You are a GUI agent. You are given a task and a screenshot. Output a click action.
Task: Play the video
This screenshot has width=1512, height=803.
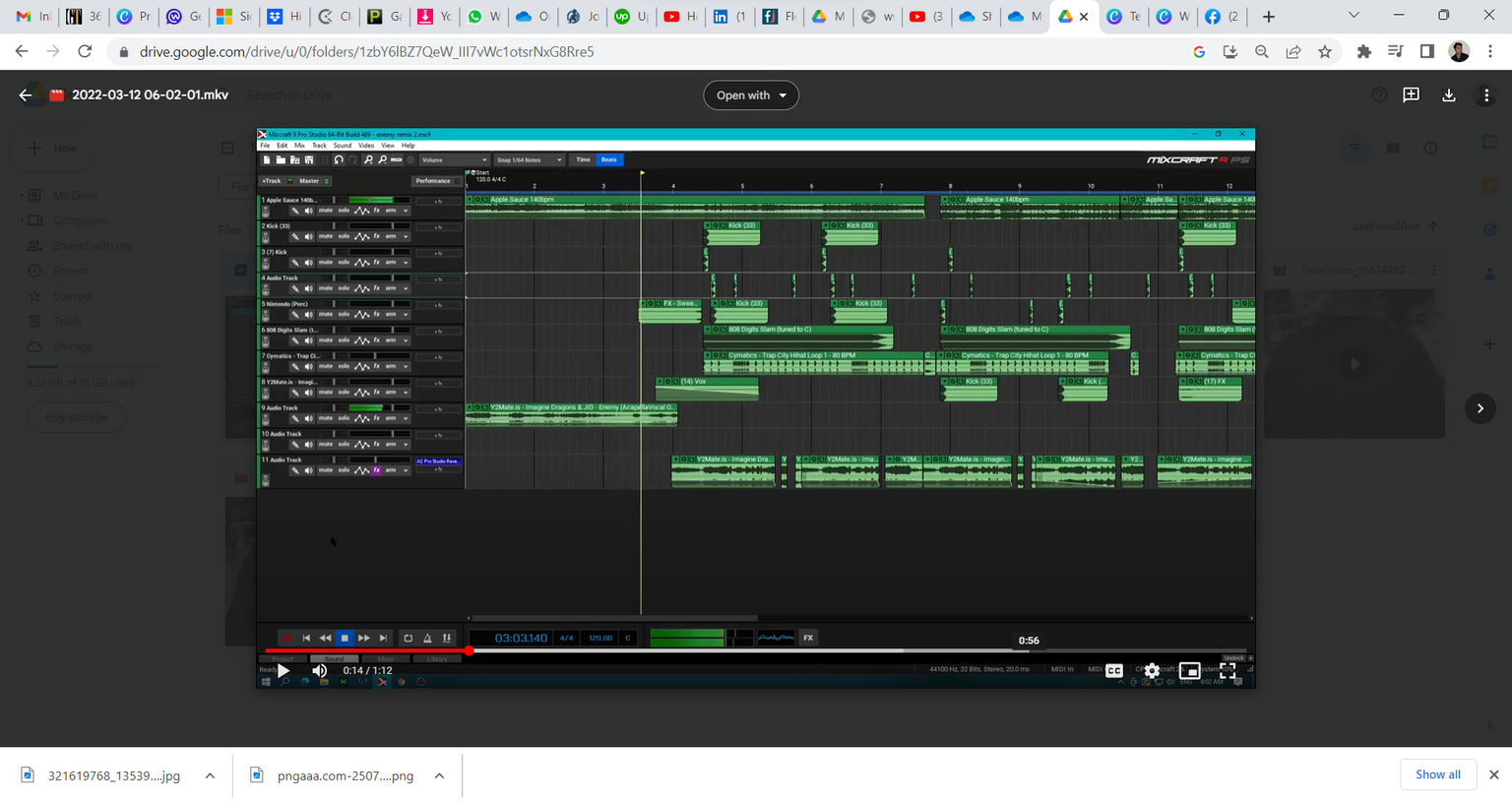pyautogui.click(x=283, y=670)
